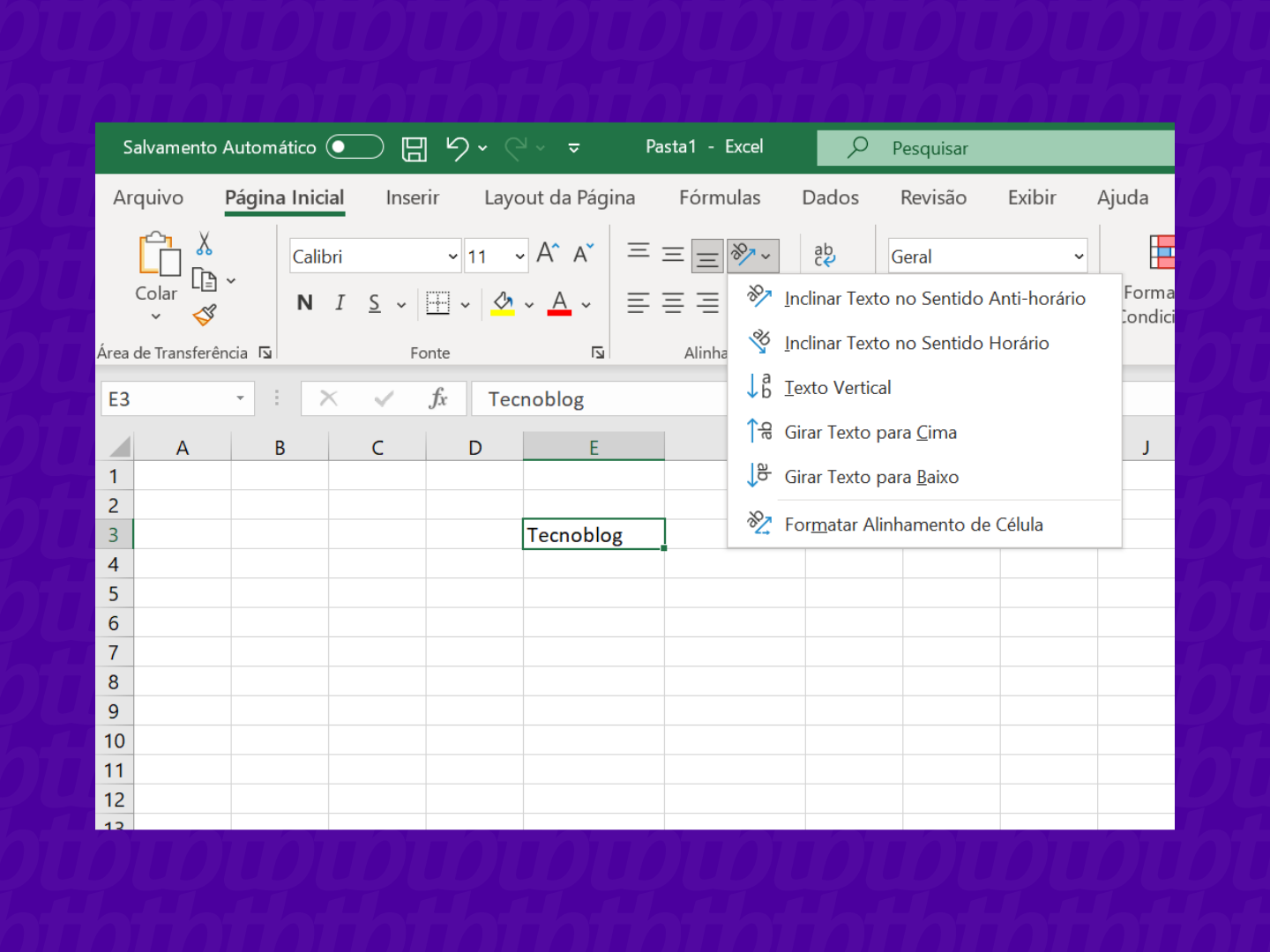Image resolution: width=1270 pixels, height=952 pixels.
Task: Click the Save floppy disk icon
Action: pyautogui.click(x=415, y=148)
